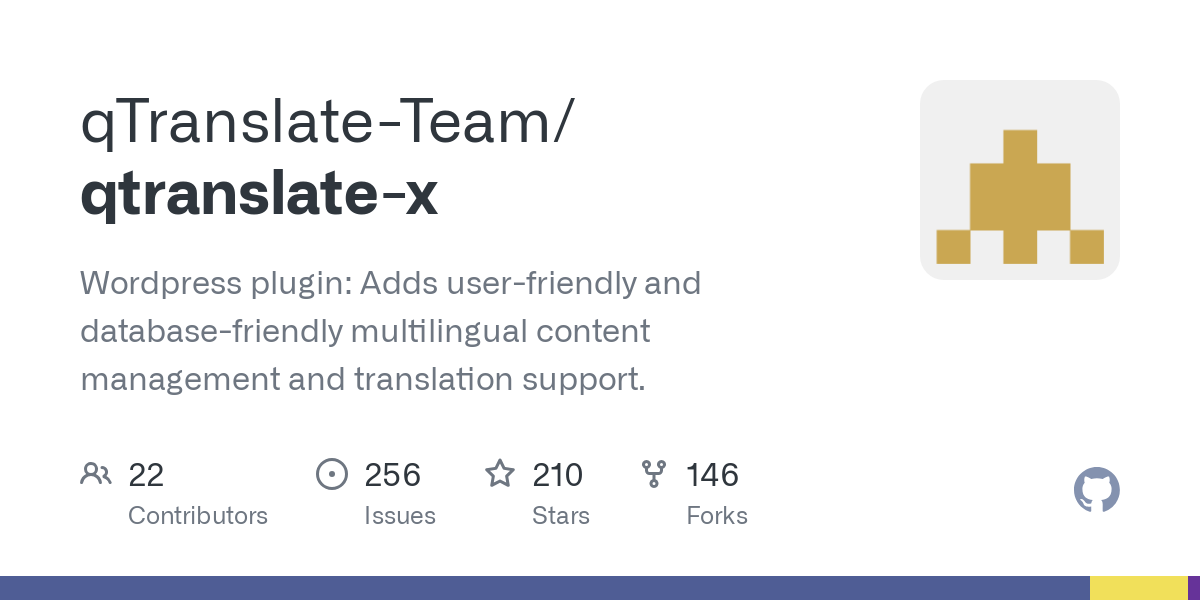Open the Stars label
The width and height of the screenshot is (1200, 600).
[x=561, y=516]
